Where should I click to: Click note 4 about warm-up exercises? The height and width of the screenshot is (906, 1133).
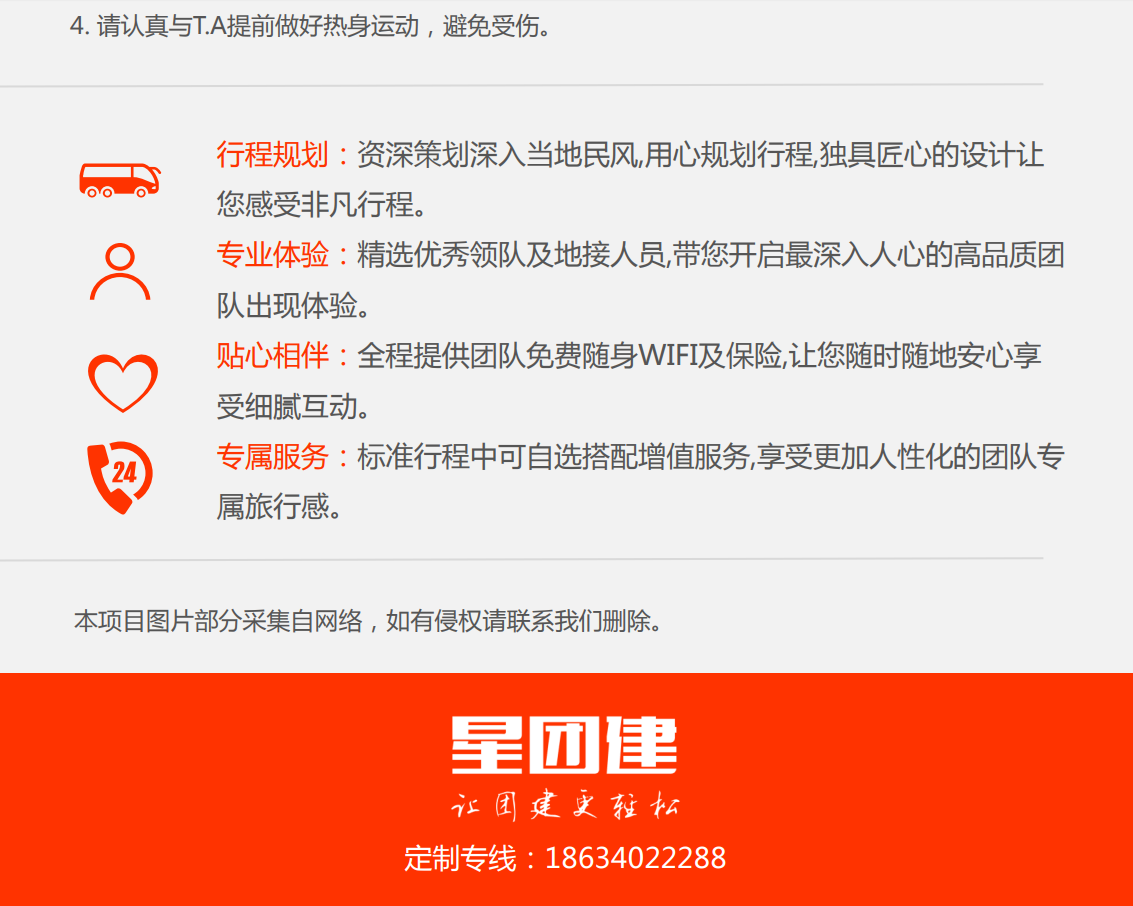tap(311, 27)
